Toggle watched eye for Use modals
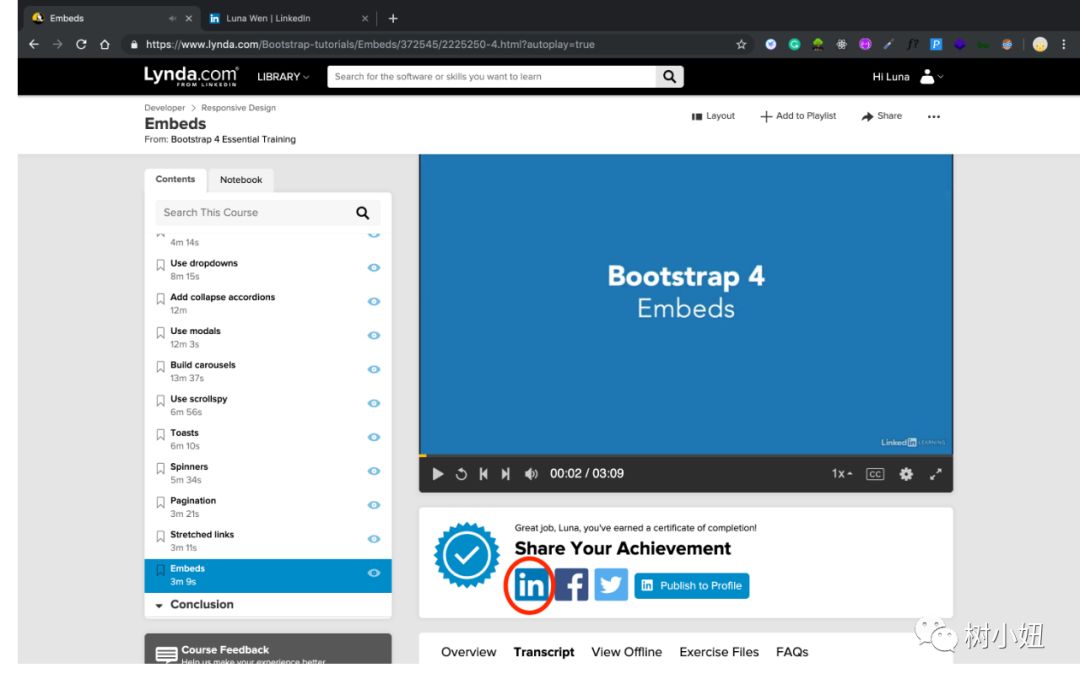This screenshot has height=684, width=1080. [x=373, y=335]
